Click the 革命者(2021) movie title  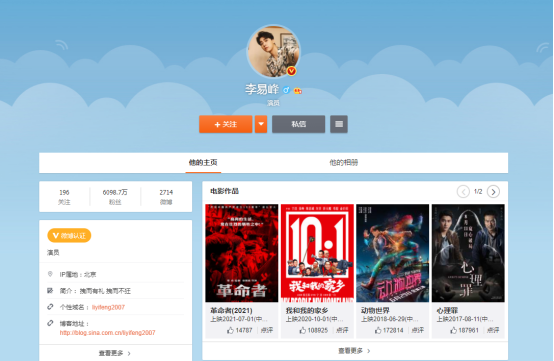pos(231,310)
